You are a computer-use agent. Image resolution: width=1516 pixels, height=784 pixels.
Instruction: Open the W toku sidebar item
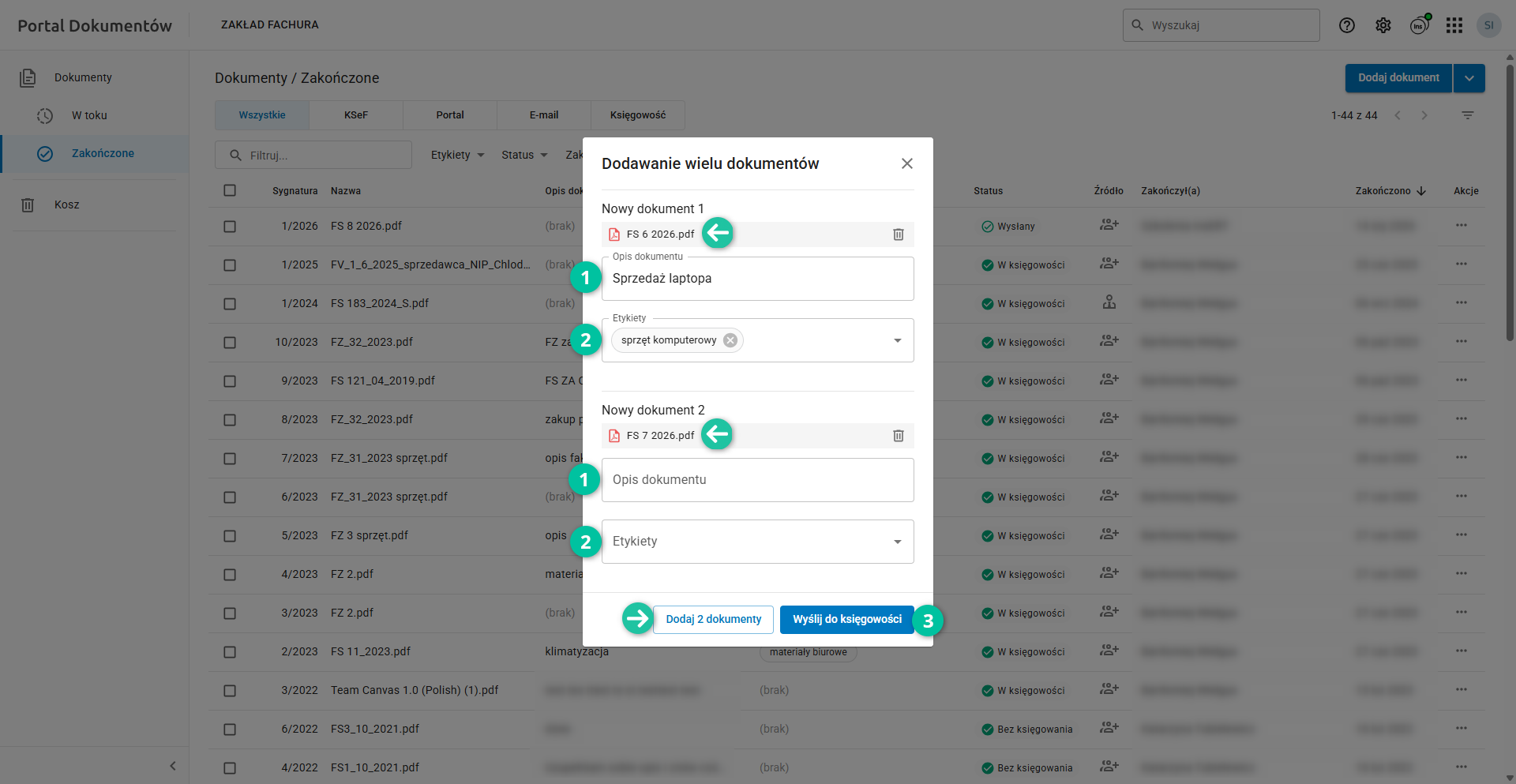click(x=89, y=115)
